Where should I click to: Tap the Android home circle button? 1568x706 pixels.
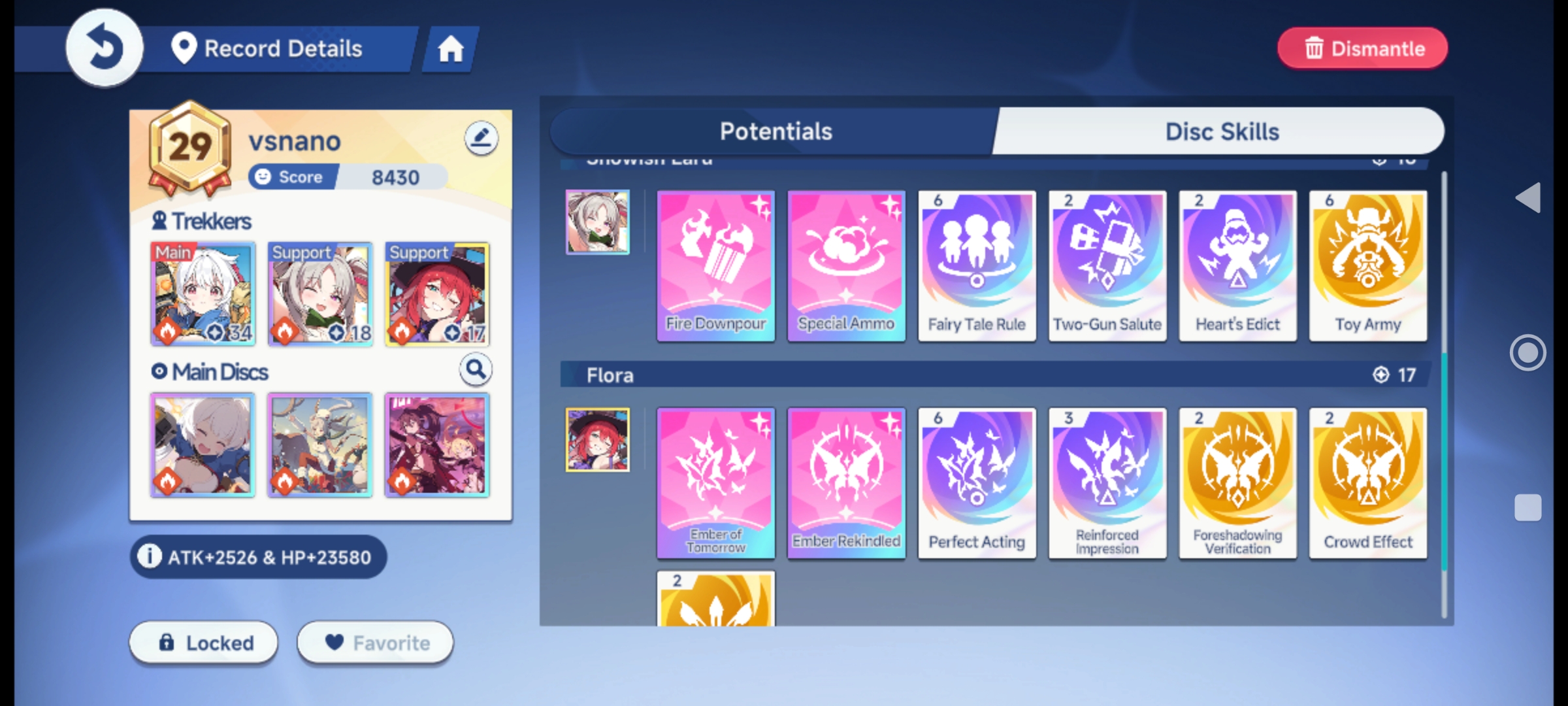pyautogui.click(x=1527, y=353)
